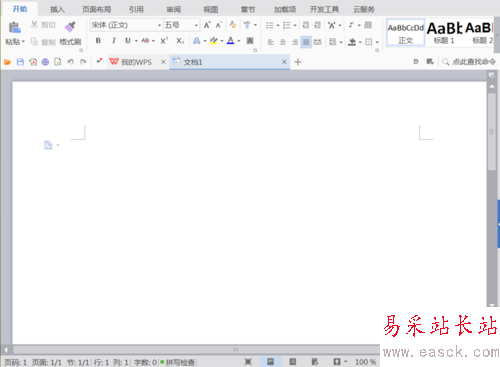This screenshot has height=367, width=500.
Task: Expand the Paste (粘贴) options arrow
Action: (x=23, y=42)
